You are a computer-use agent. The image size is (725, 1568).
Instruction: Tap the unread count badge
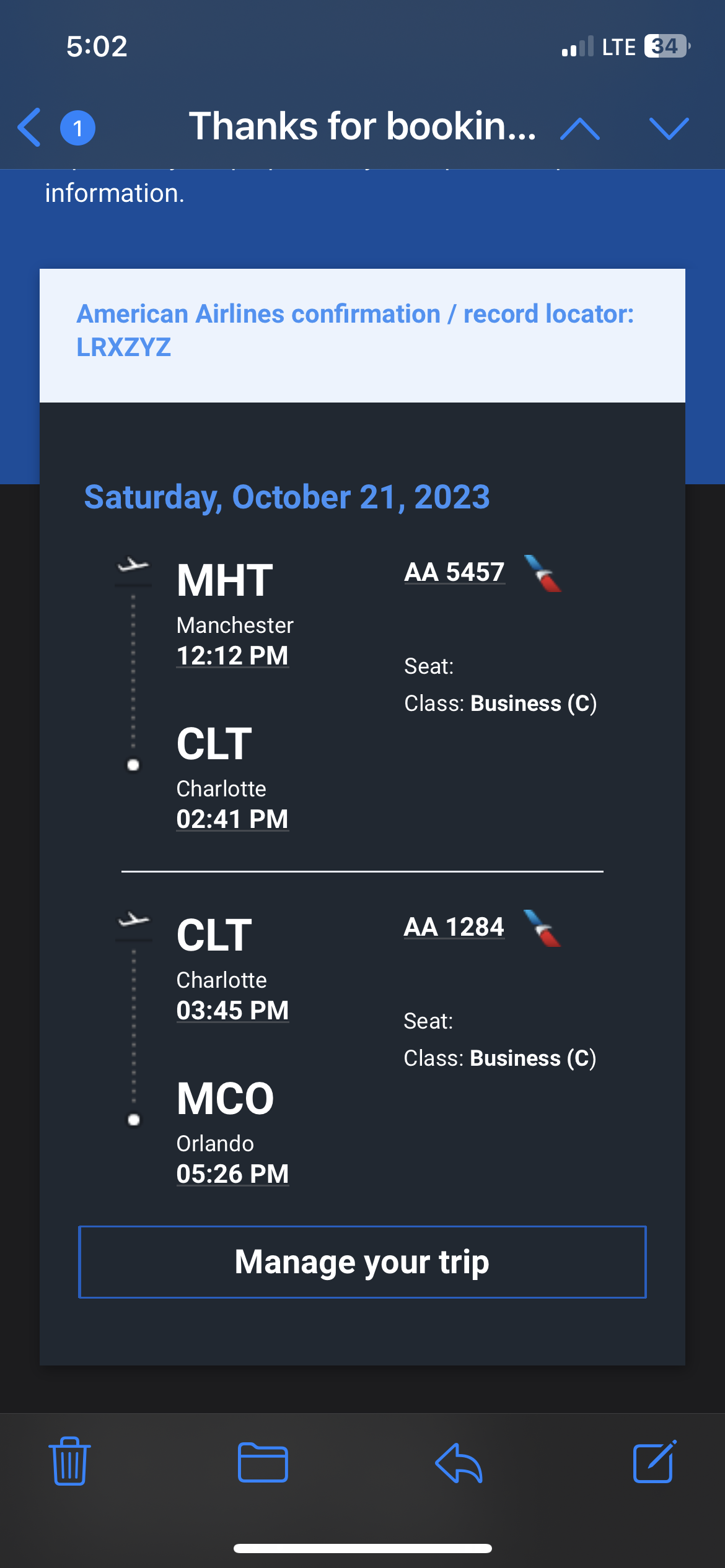pyautogui.click(x=77, y=128)
